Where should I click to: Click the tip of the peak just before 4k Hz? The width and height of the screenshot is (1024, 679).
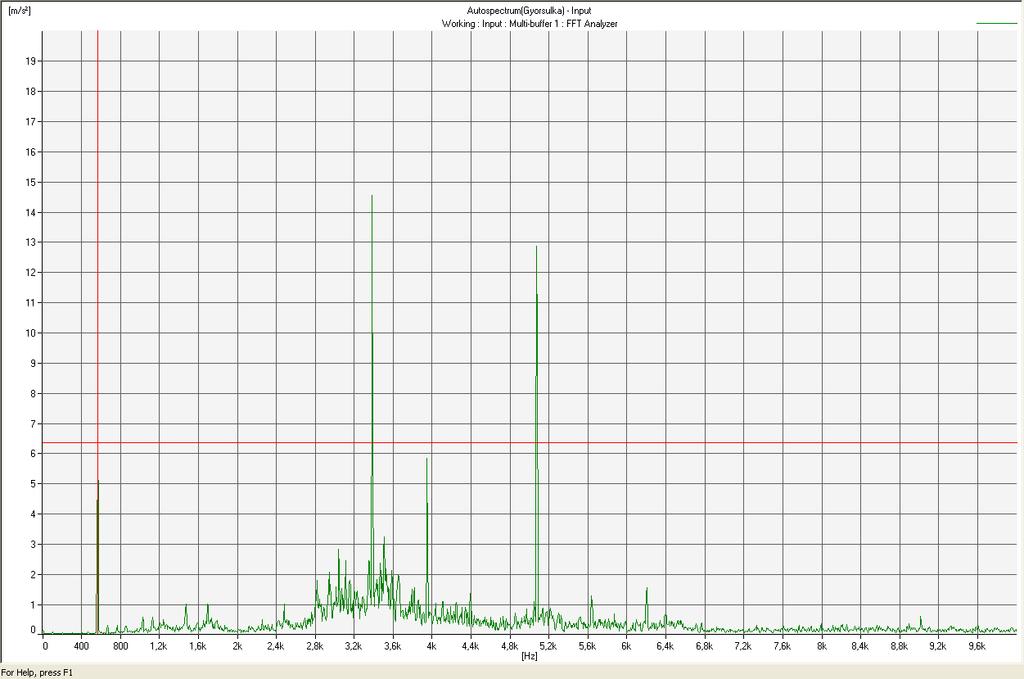coord(427,459)
